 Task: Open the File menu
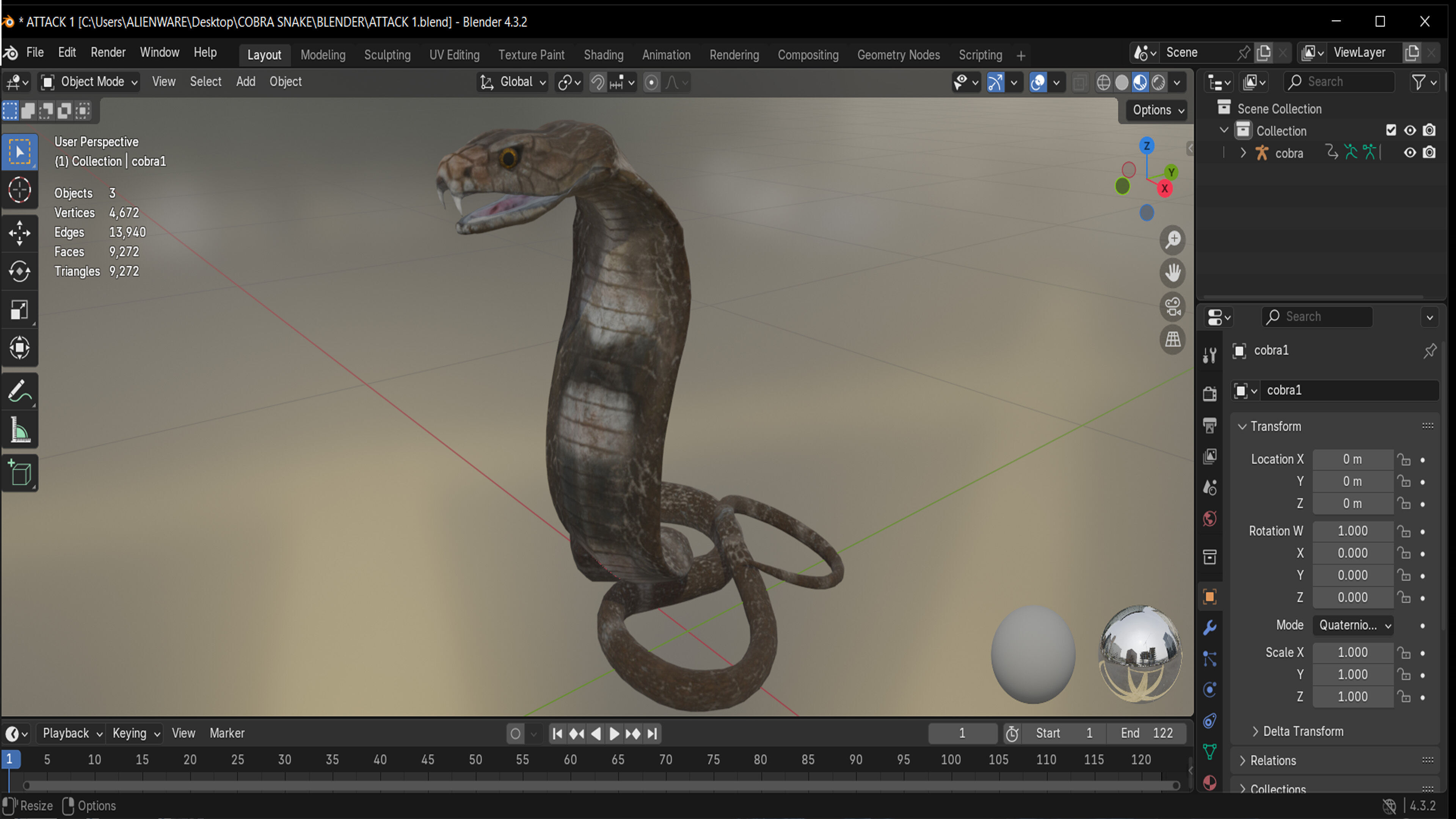[x=35, y=53]
